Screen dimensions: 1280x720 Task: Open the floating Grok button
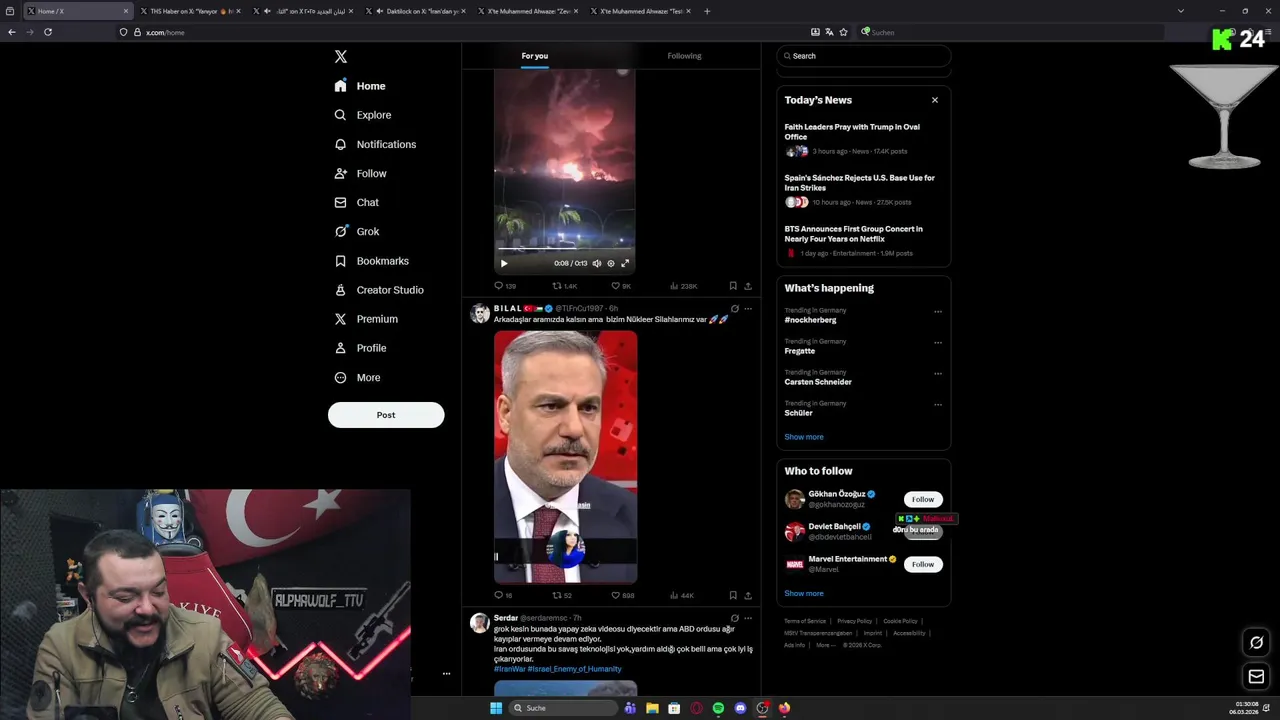point(1256,643)
